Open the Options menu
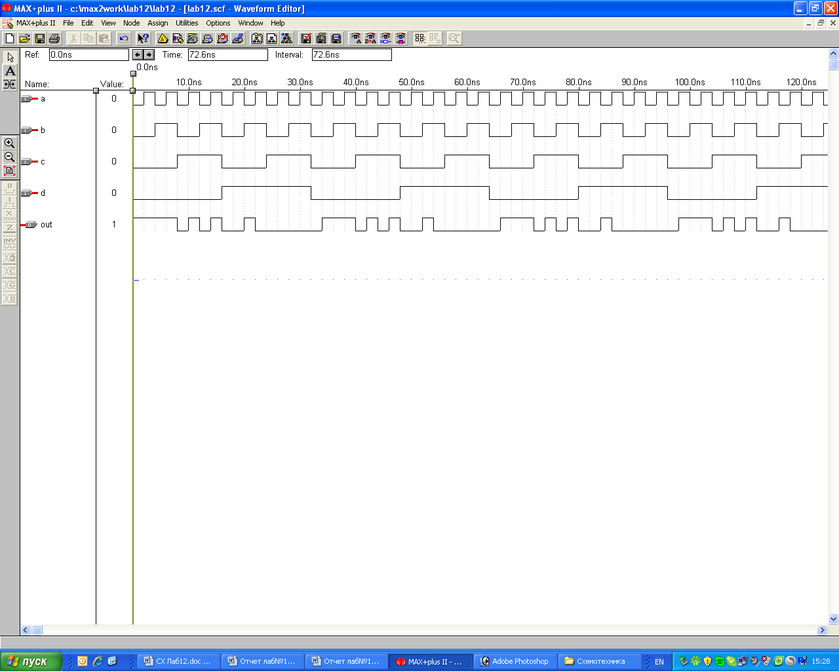The height and width of the screenshot is (671, 839). (218, 23)
